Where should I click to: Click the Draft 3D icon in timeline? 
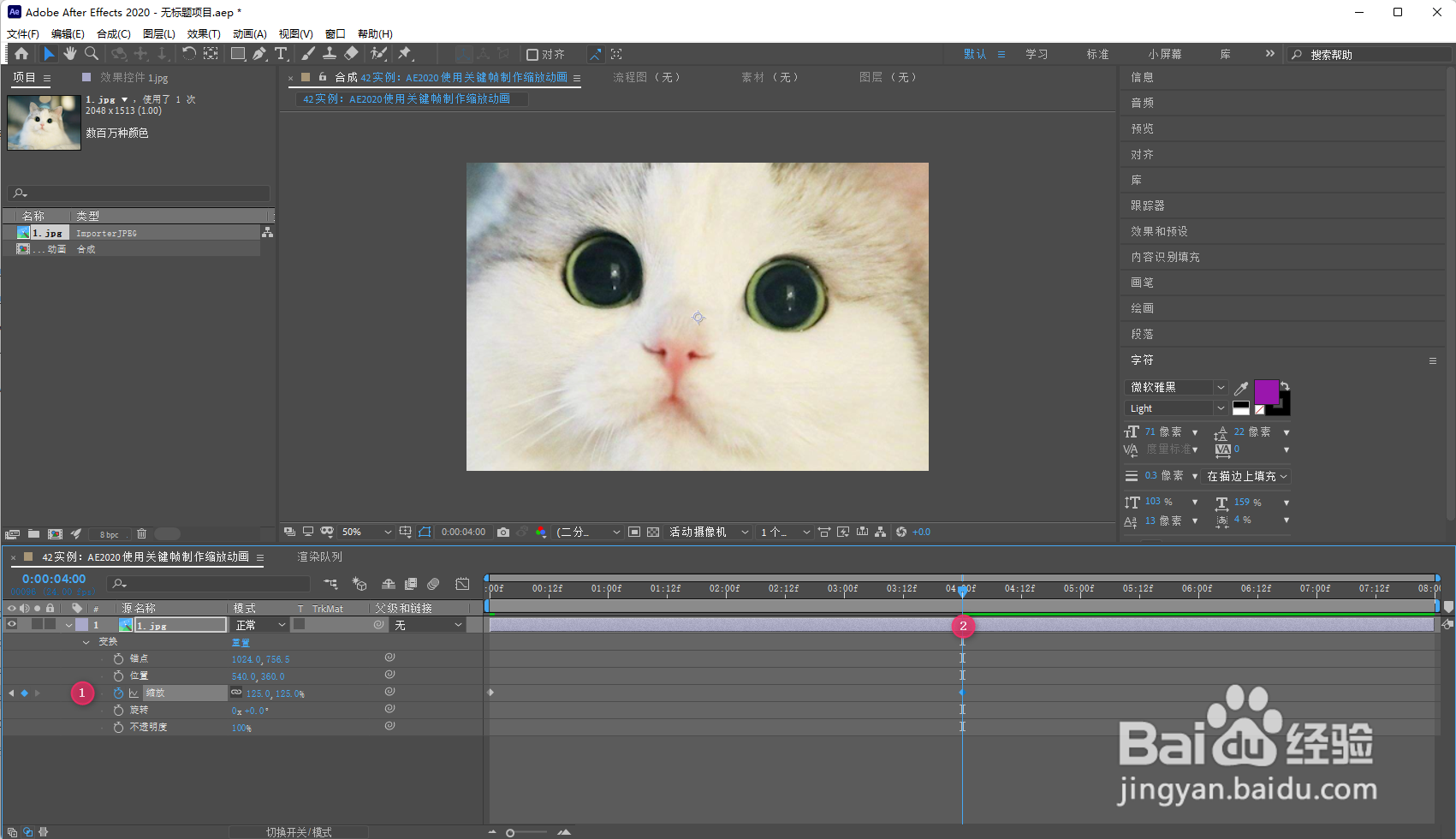360,584
